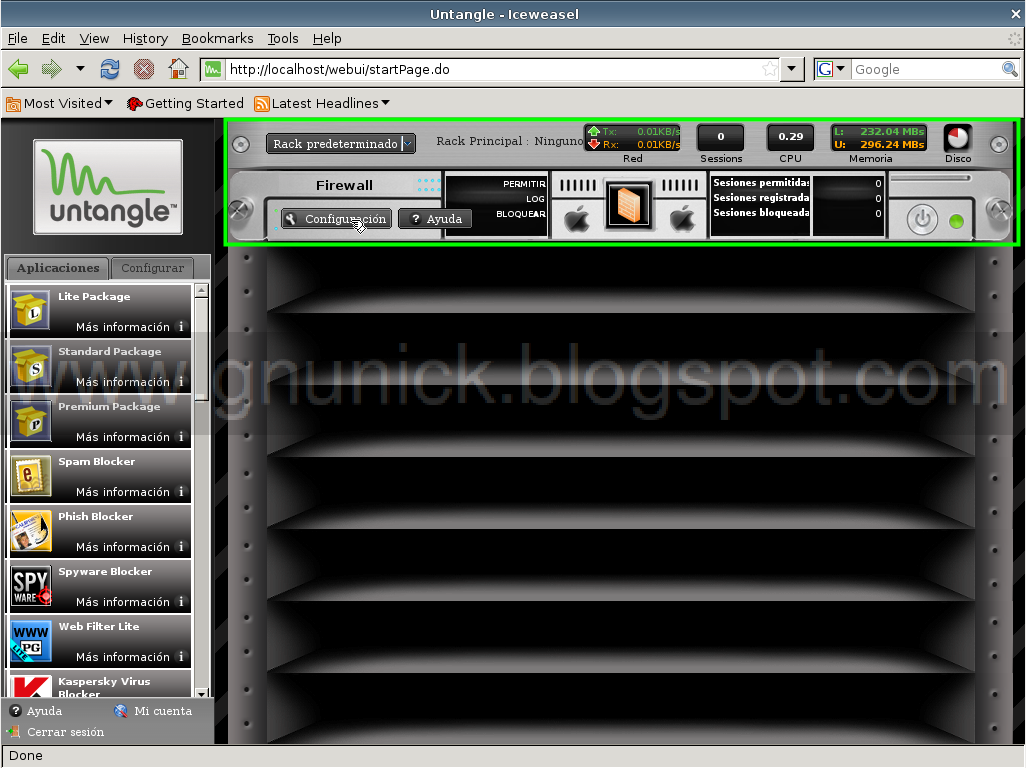Click the Firewall green status LED
The width and height of the screenshot is (1026, 768).
[957, 221]
